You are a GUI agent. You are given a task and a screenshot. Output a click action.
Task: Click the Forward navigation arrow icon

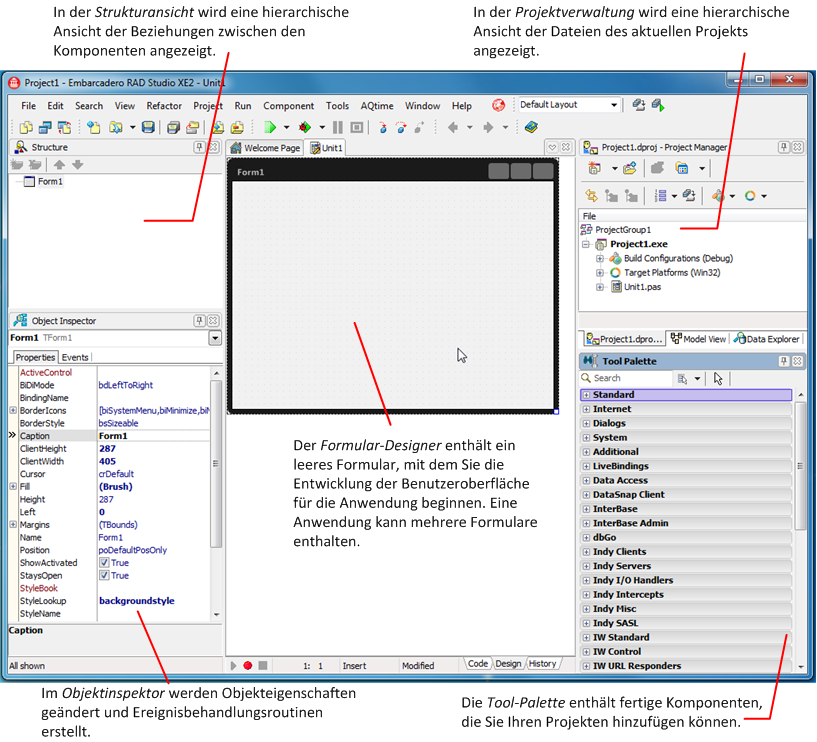click(x=488, y=127)
